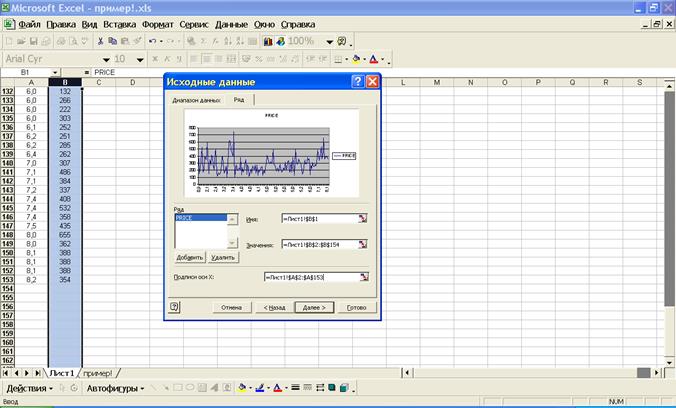Open the Вставка menu
Image resolution: width=676 pixels, height=408 pixels.
click(x=119, y=25)
